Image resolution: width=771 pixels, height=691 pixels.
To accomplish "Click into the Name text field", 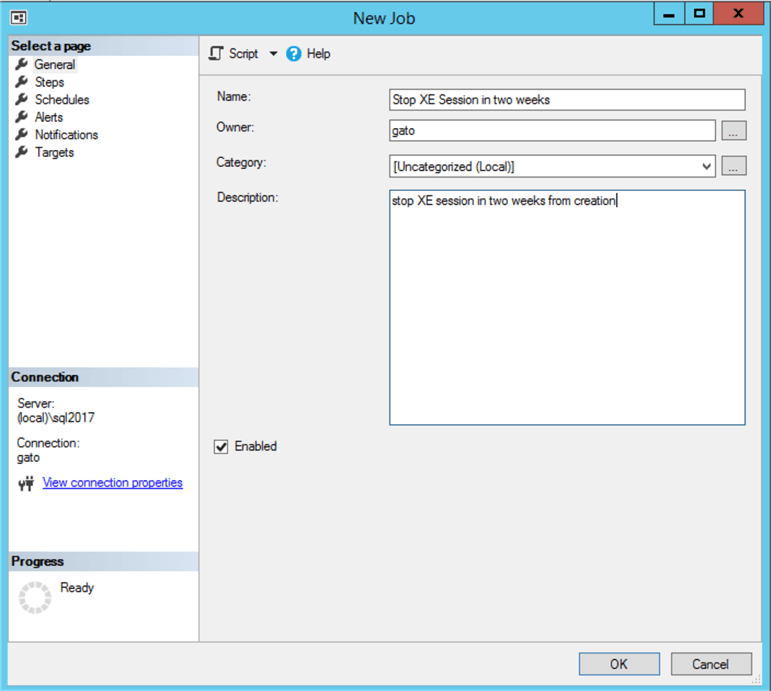I will click(566, 100).
